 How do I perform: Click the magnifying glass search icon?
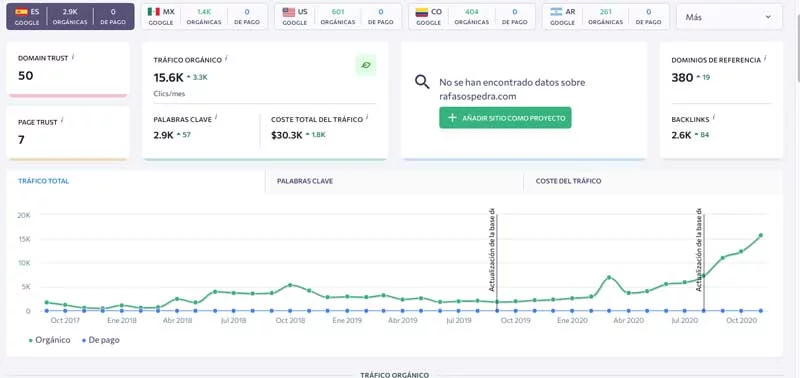(x=422, y=82)
